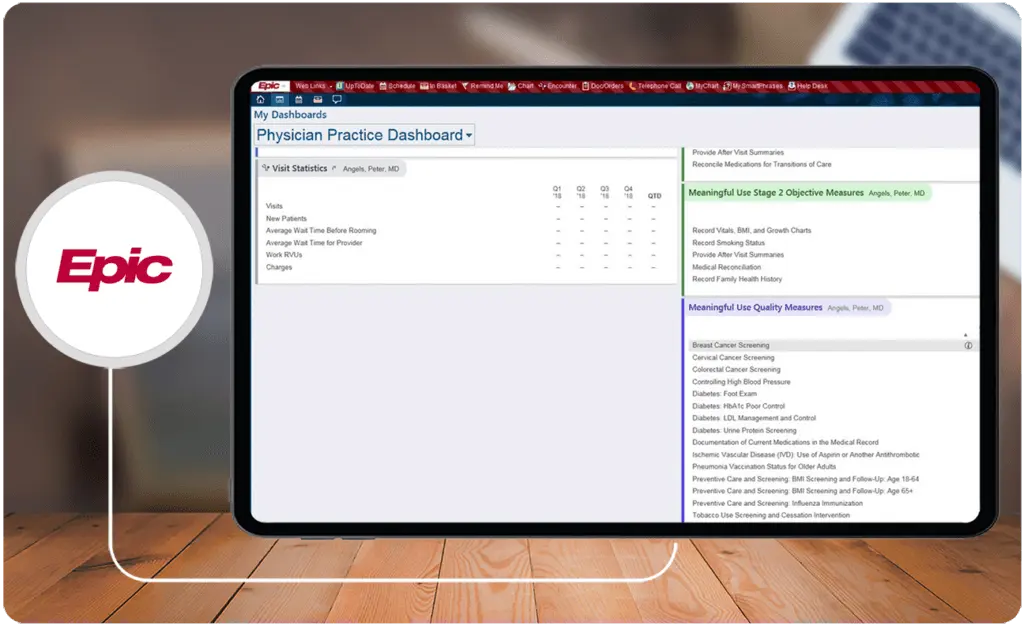Screen dimensions: 1024x626
Task: Select Diabetes: Foot Exam measure
Action: pos(724,394)
